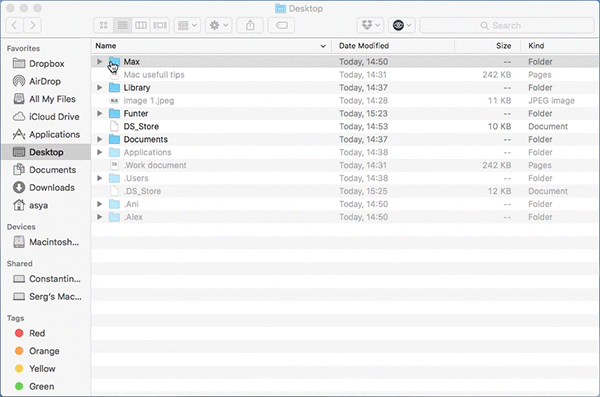The width and height of the screenshot is (600, 397).
Task: Toggle hidden files with Funter eye icon
Action: (402, 26)
